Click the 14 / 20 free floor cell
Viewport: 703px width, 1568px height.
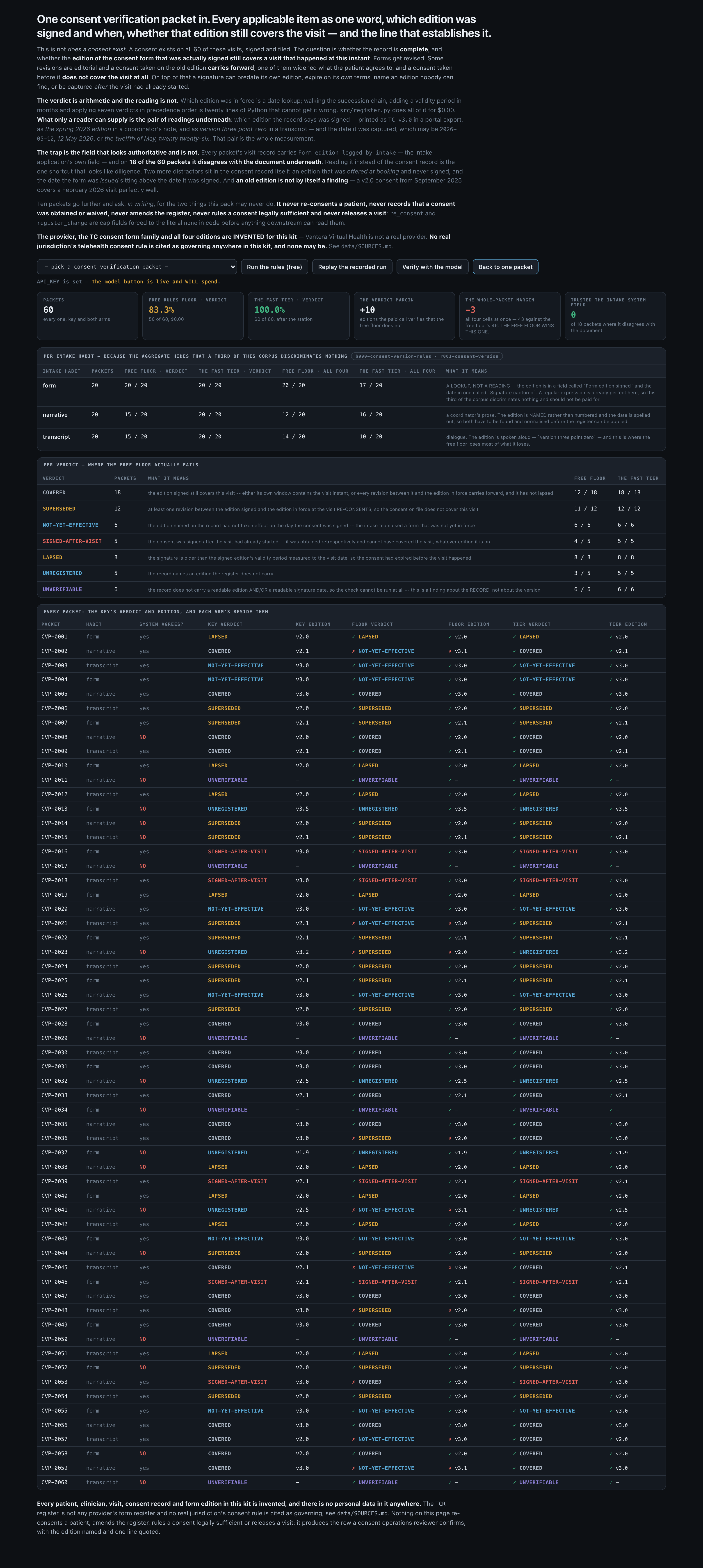pos(293,436)
